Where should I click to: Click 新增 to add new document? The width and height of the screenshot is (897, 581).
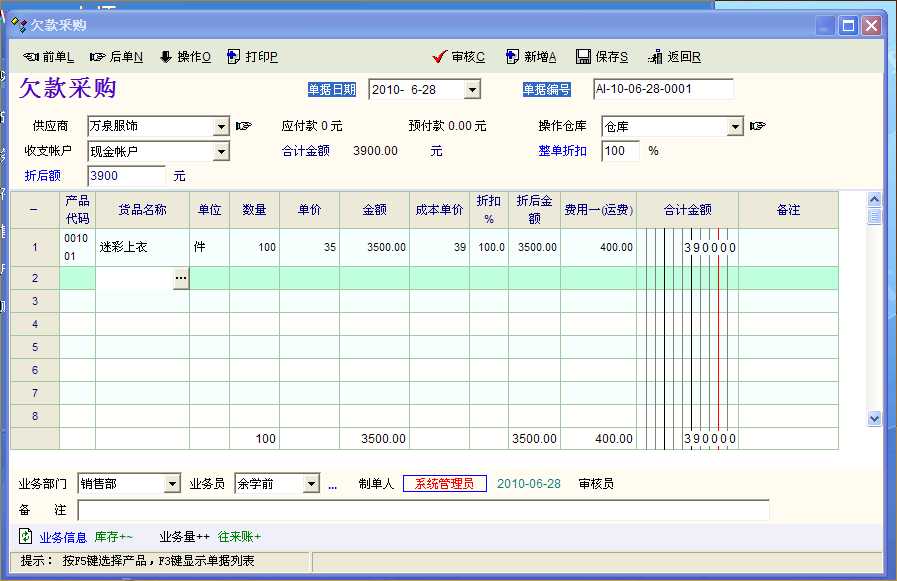512,57
